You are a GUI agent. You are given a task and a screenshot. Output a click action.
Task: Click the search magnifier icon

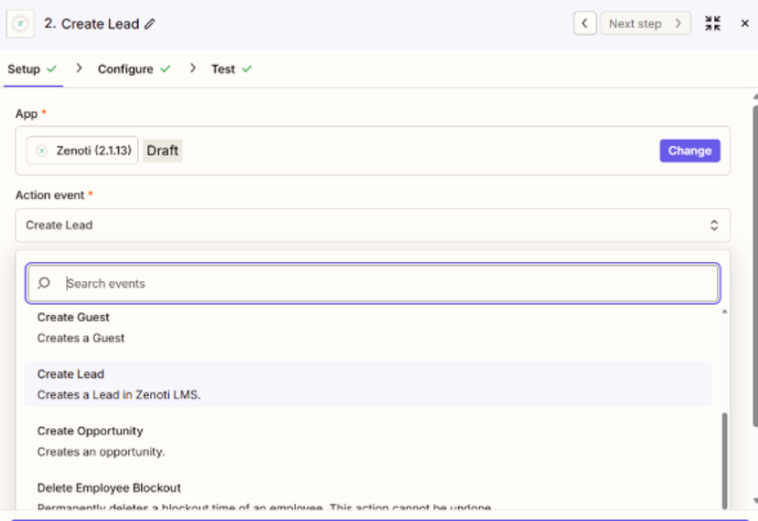pyautogui.click(x=44, y=284)
